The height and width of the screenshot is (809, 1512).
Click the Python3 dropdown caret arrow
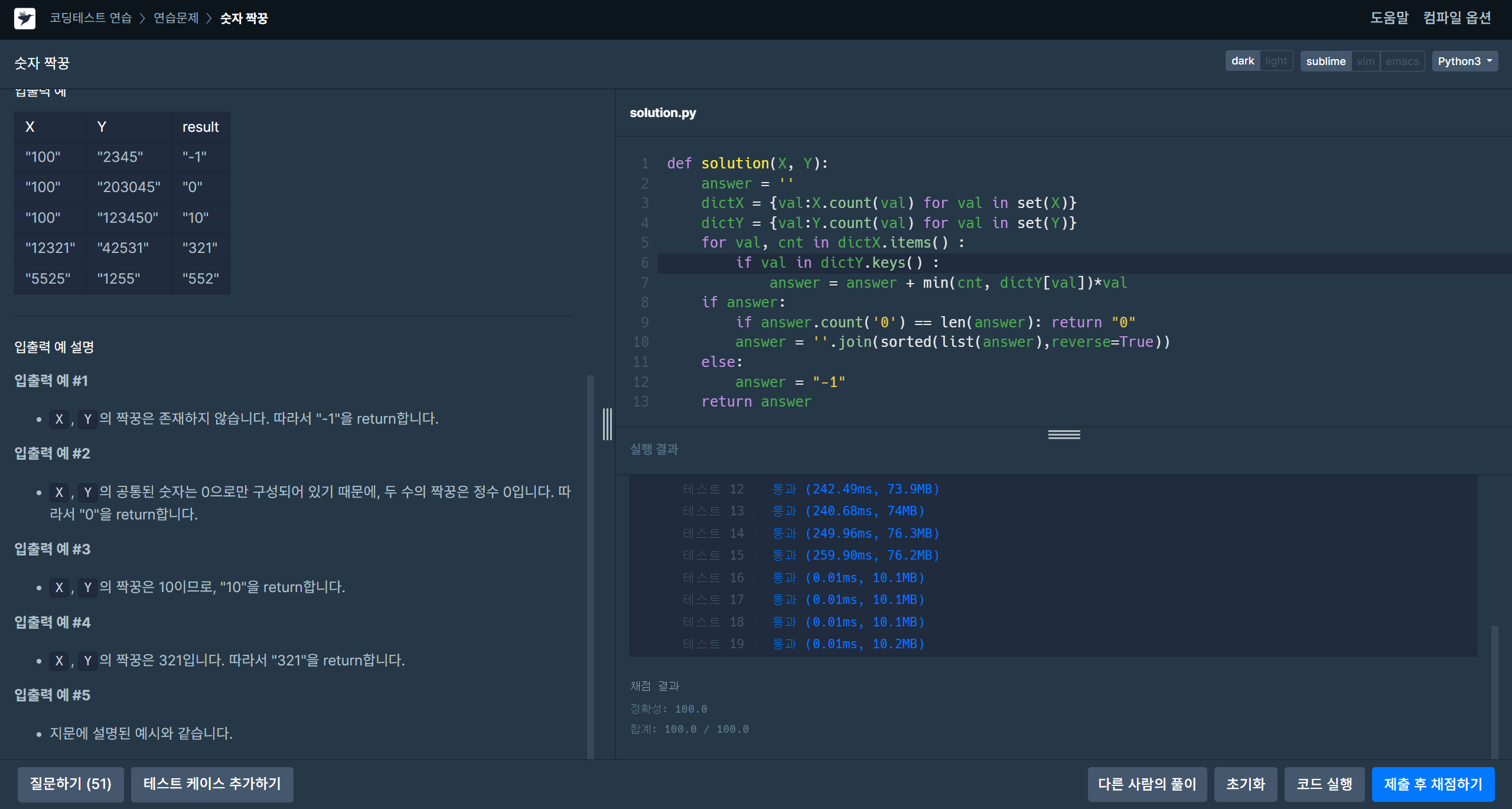[1490, 61]
